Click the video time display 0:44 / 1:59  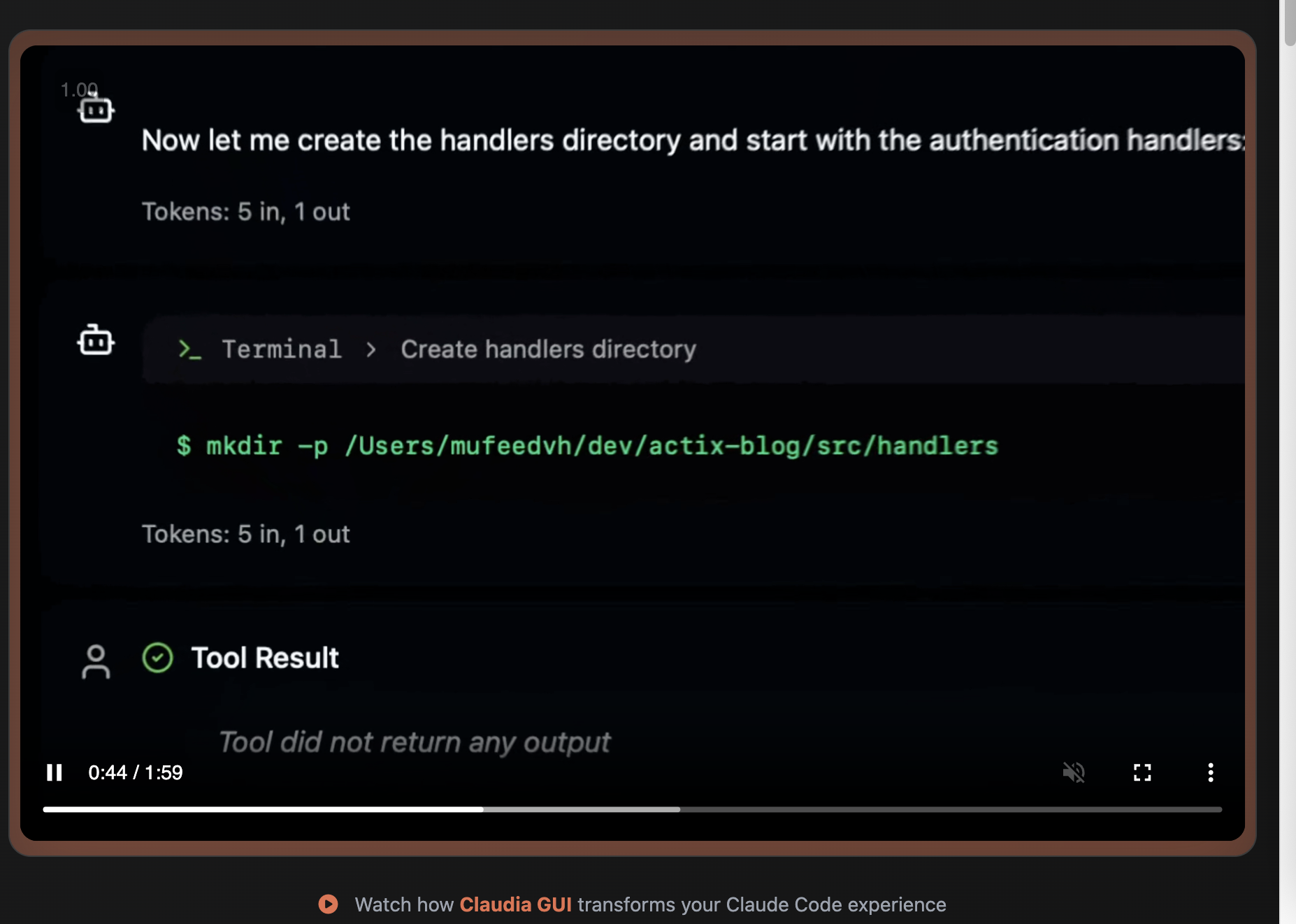click(x=135, y=772)
